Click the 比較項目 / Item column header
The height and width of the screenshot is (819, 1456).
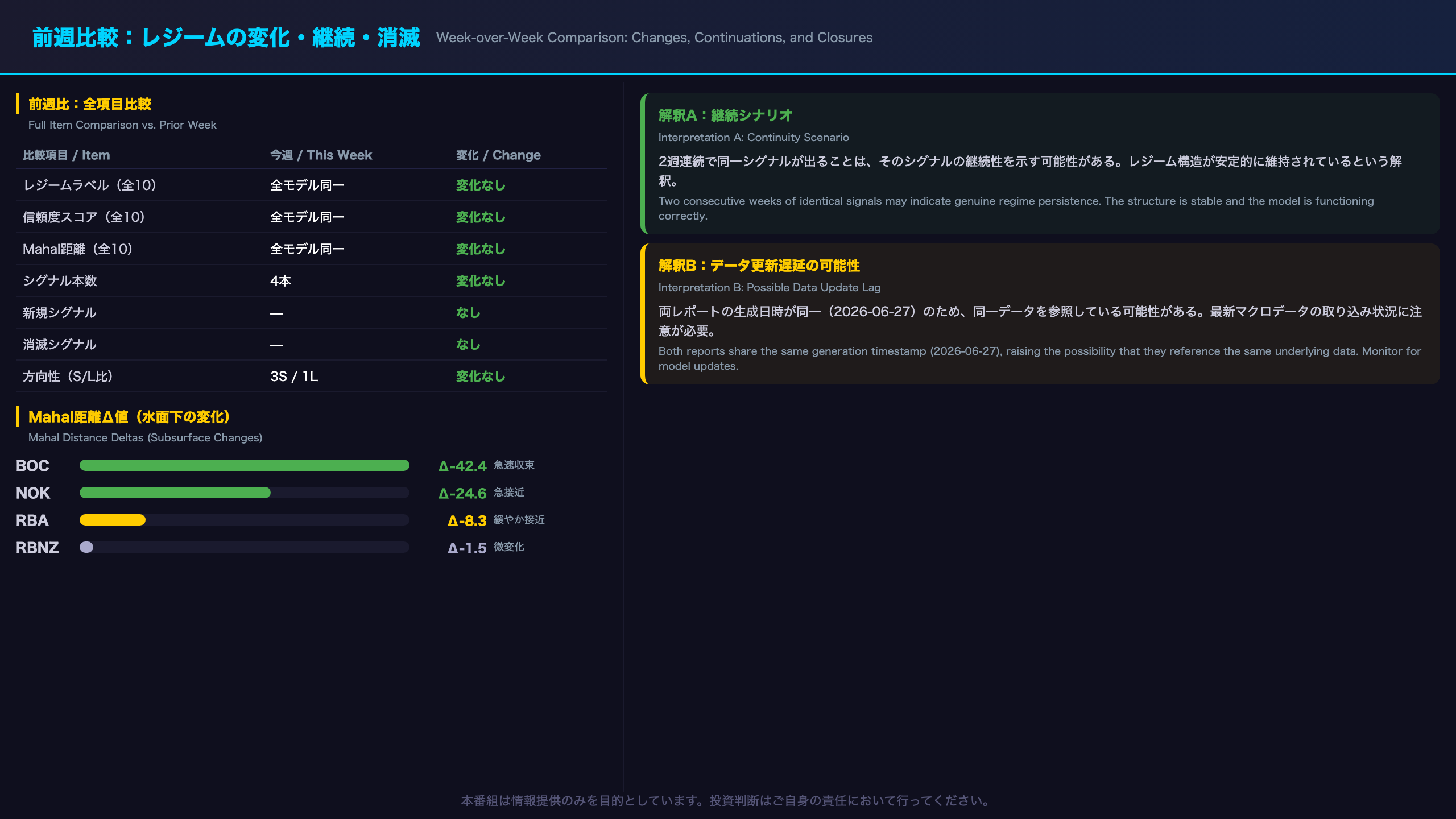coord(66,155)
